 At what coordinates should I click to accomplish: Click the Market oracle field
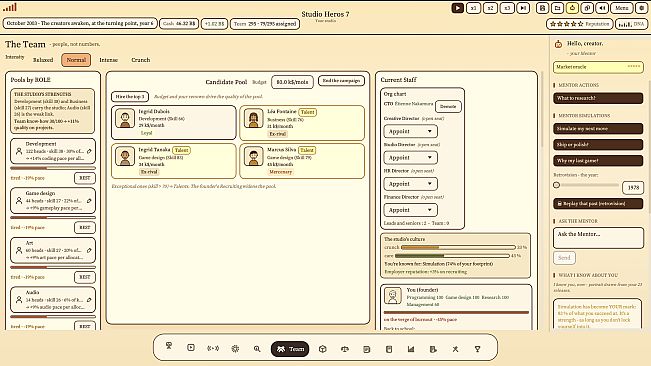pos(598,67)
